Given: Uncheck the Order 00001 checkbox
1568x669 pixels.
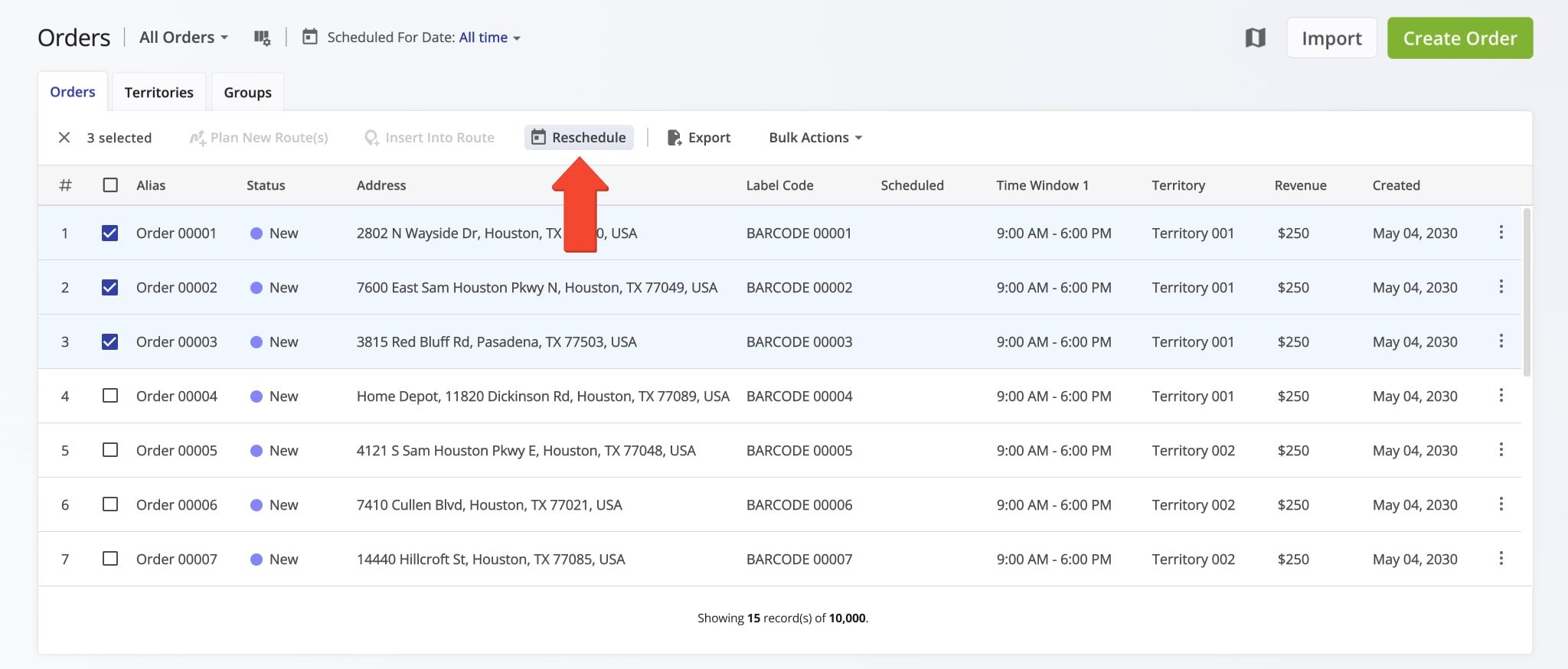Looking at the screenshot, I should pyautogui.click(x=110, y=233).
